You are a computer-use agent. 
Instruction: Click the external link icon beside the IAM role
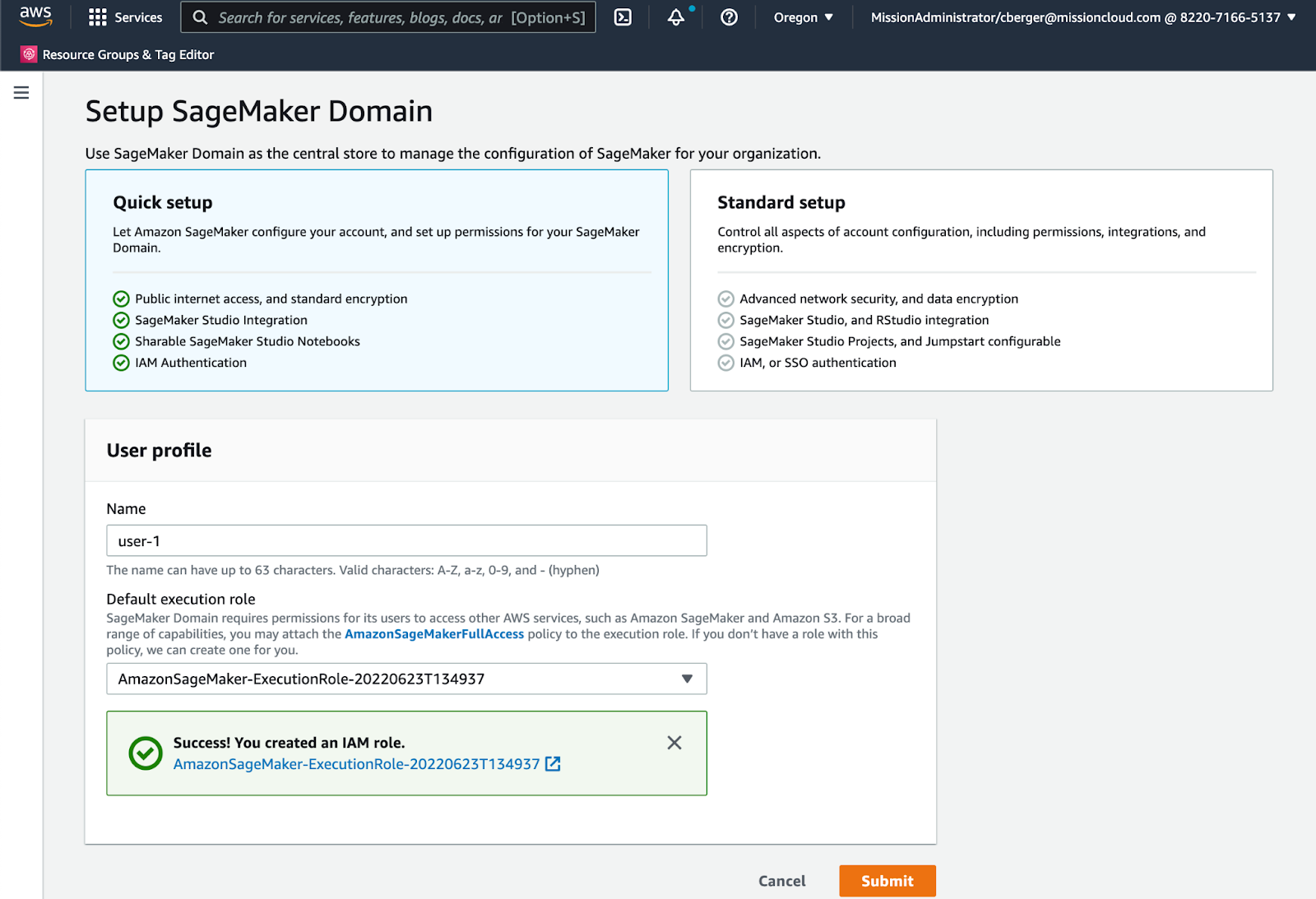[553, 764]
